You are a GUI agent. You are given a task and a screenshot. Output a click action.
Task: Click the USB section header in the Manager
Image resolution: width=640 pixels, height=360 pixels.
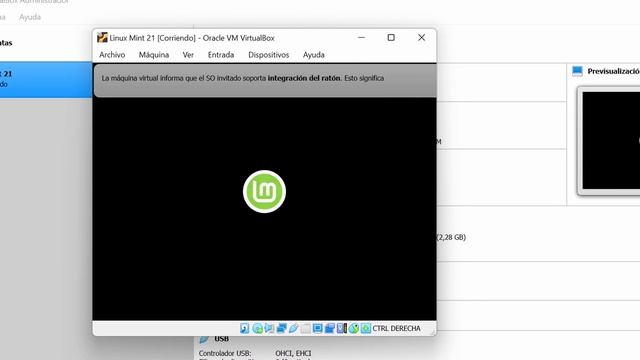(221, 339)
